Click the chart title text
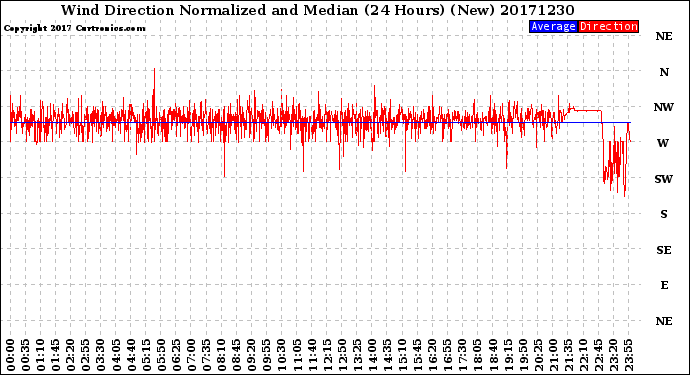The width and height of the screenshot is (690, 375). click(x=317, y=10)
